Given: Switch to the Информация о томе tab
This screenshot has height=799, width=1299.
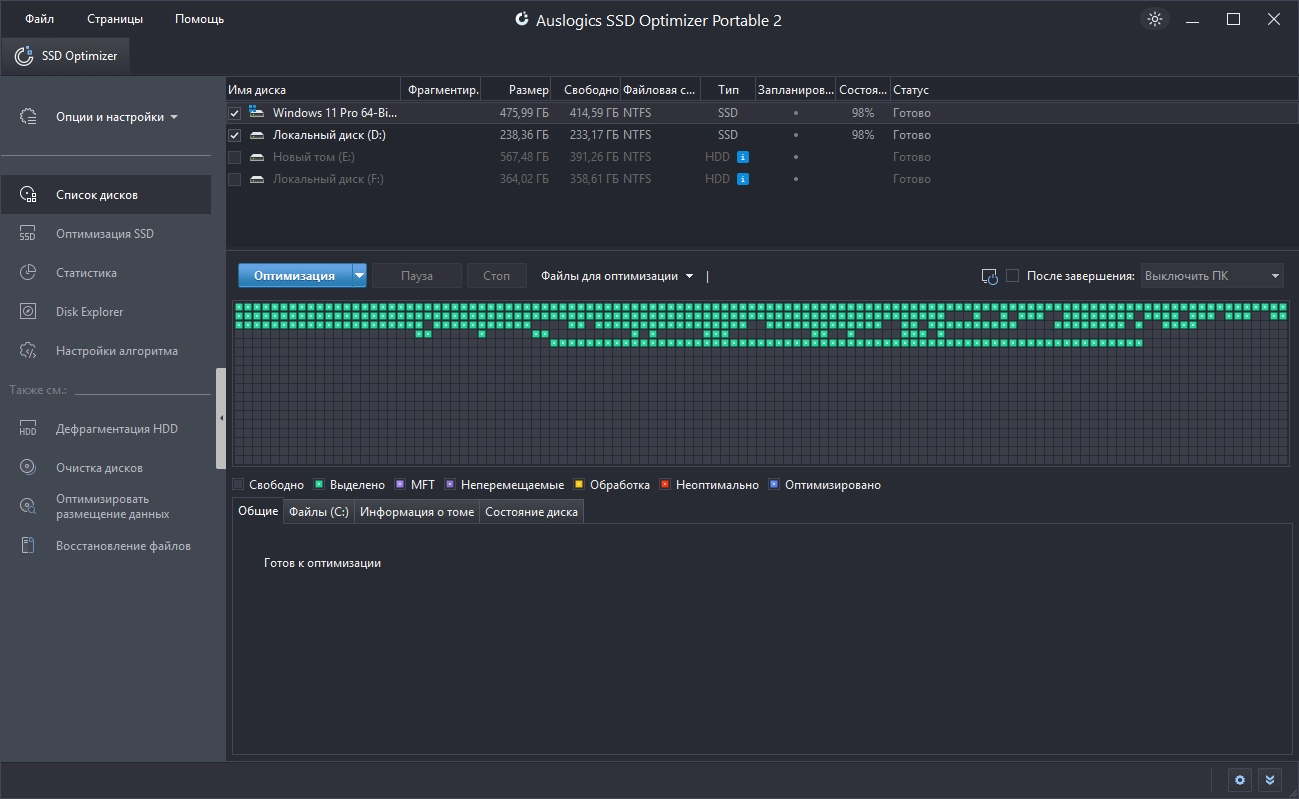Looking at the screenshot, I should (x=417, y=511).
